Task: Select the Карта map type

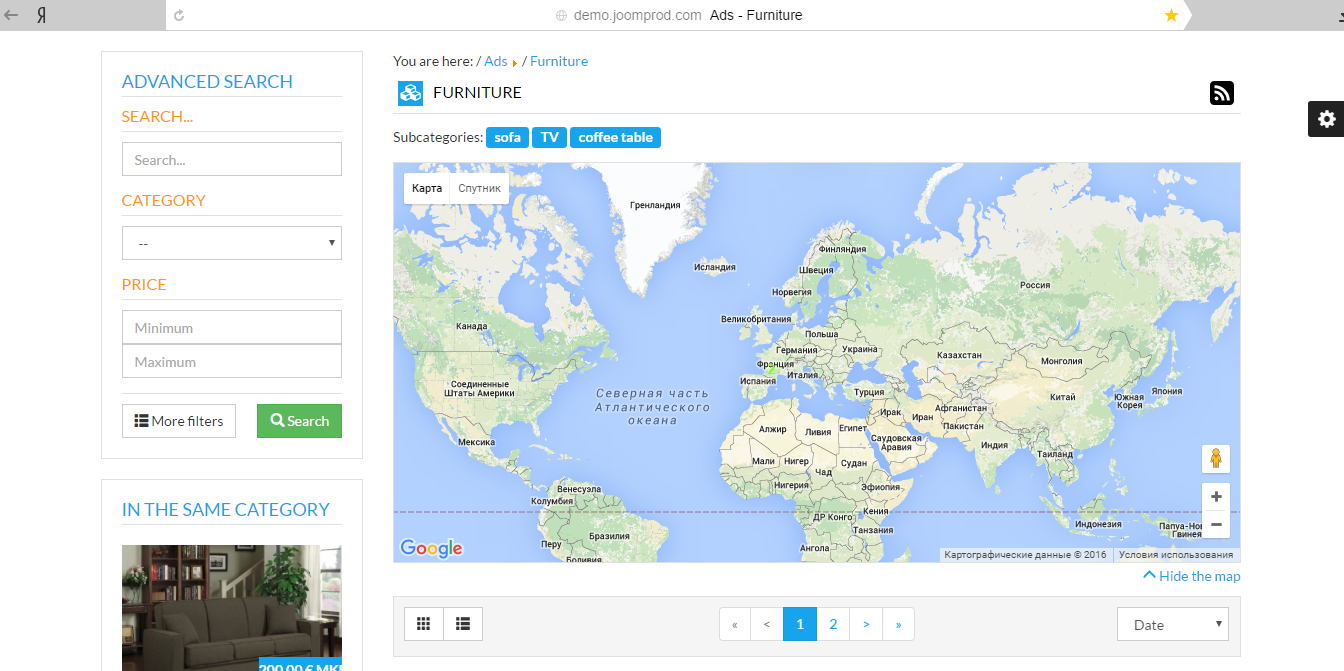Action: pyautogui.click(x=427, y=188)
